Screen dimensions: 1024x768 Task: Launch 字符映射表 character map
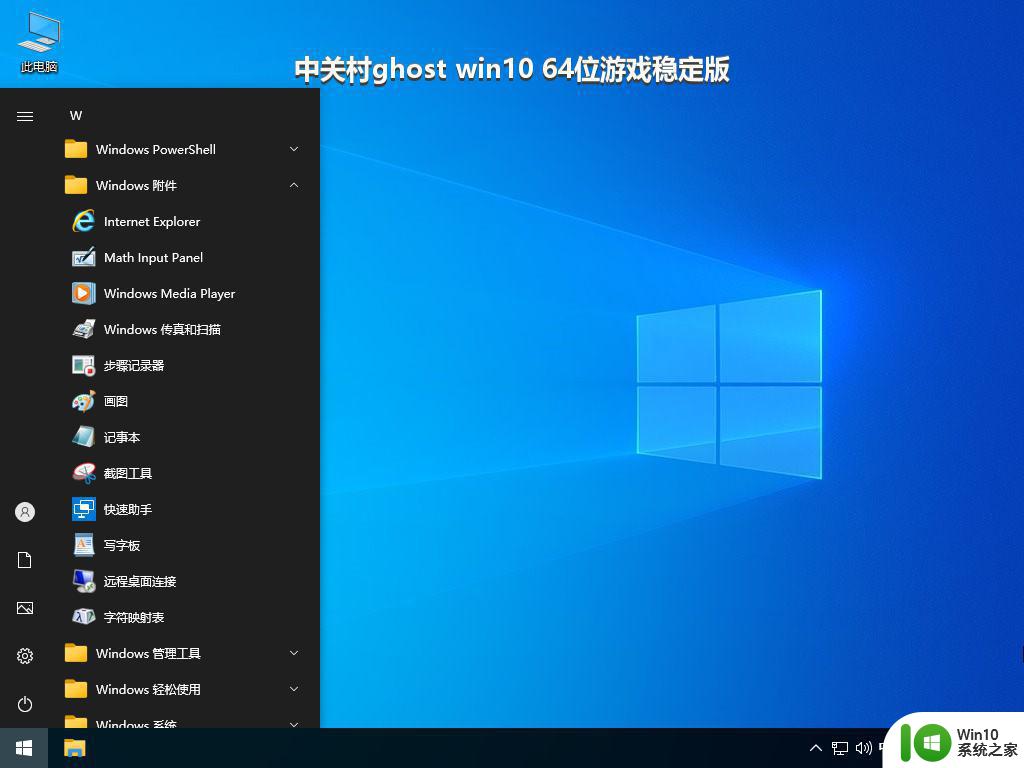click(x=134, y=617)
